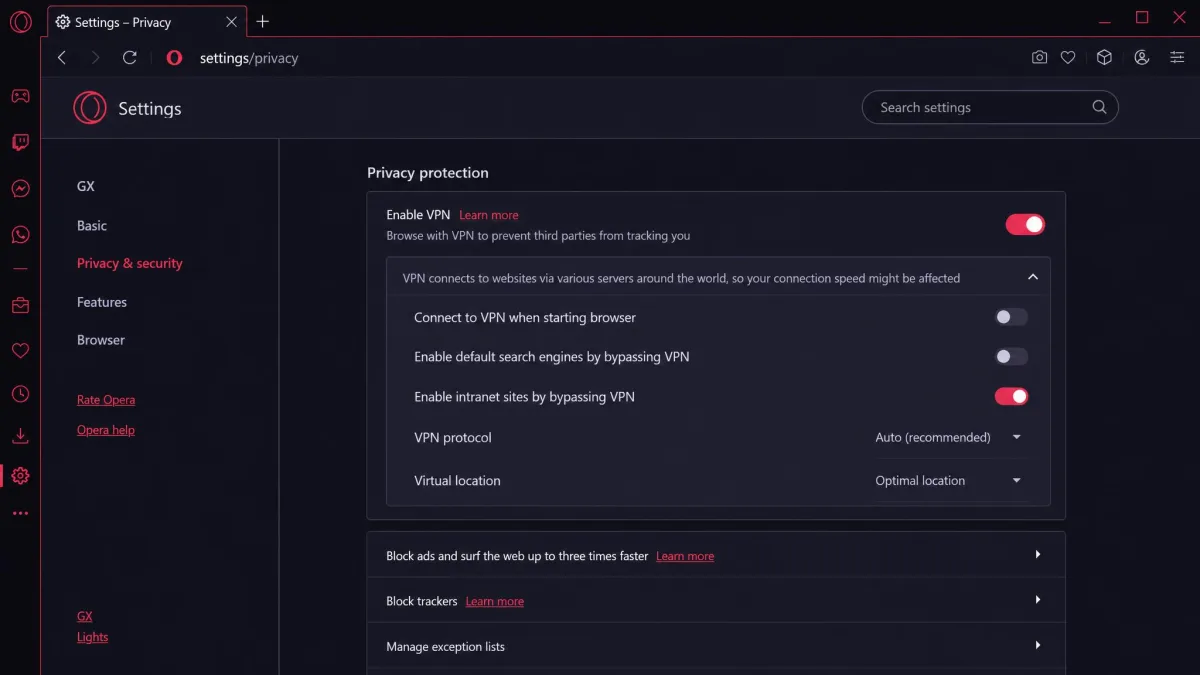Click the settings/privacy address bar
The image size is (1200, 675).
click(x=249, y=58)
